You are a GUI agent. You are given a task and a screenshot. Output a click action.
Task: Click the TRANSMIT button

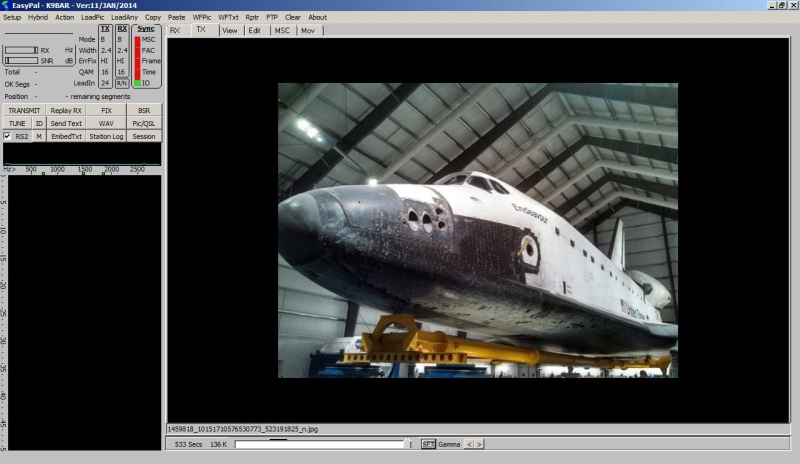[x=24, y=110]
